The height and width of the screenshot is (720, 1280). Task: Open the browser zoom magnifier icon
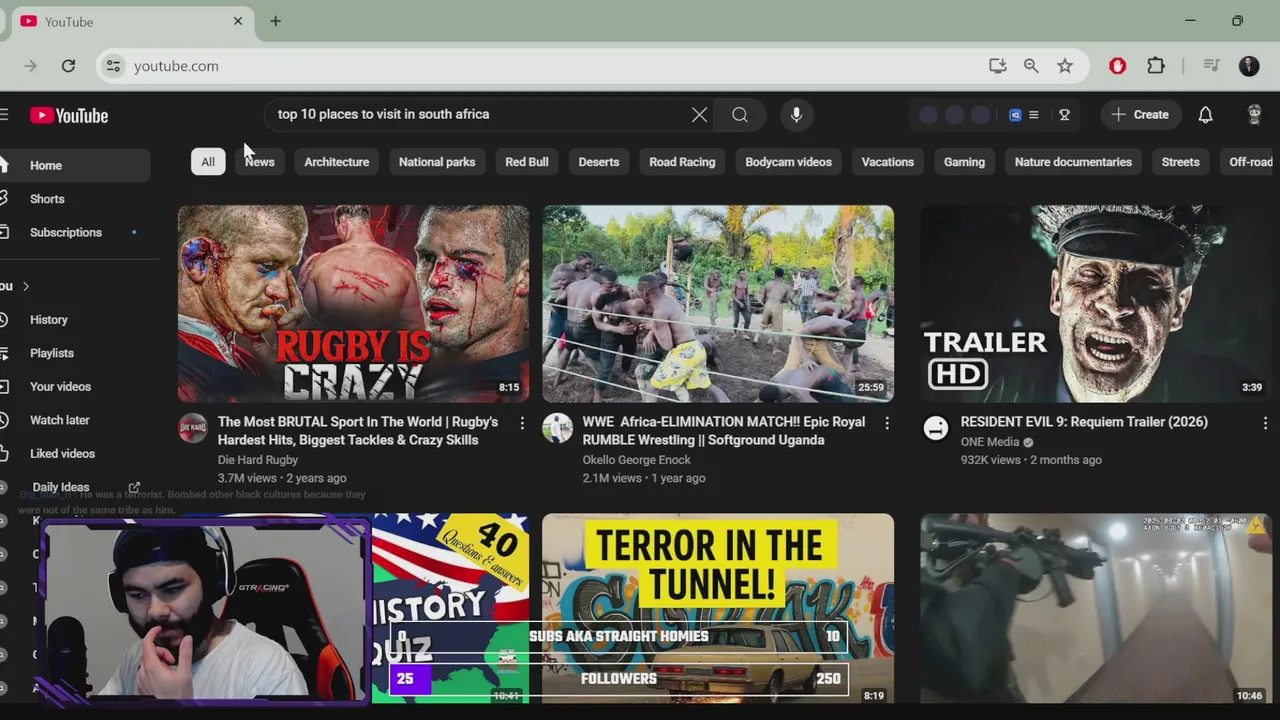[x=1031, y=66]
